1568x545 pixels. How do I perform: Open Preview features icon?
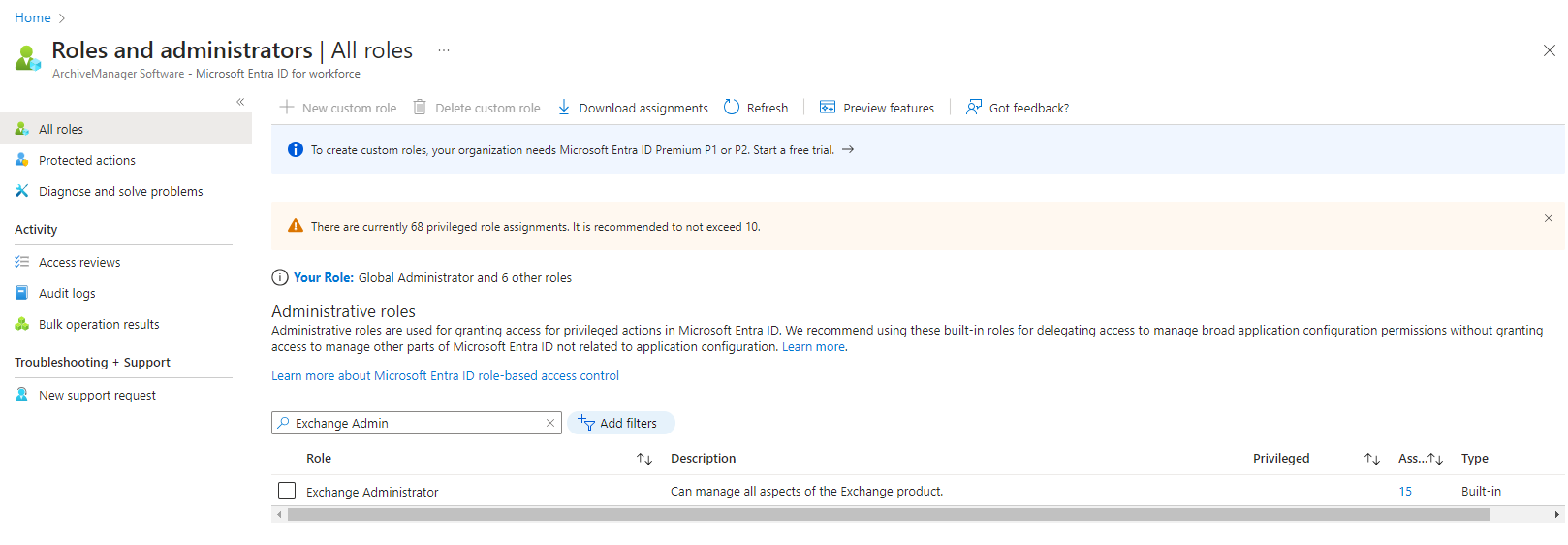pos(828,108)
